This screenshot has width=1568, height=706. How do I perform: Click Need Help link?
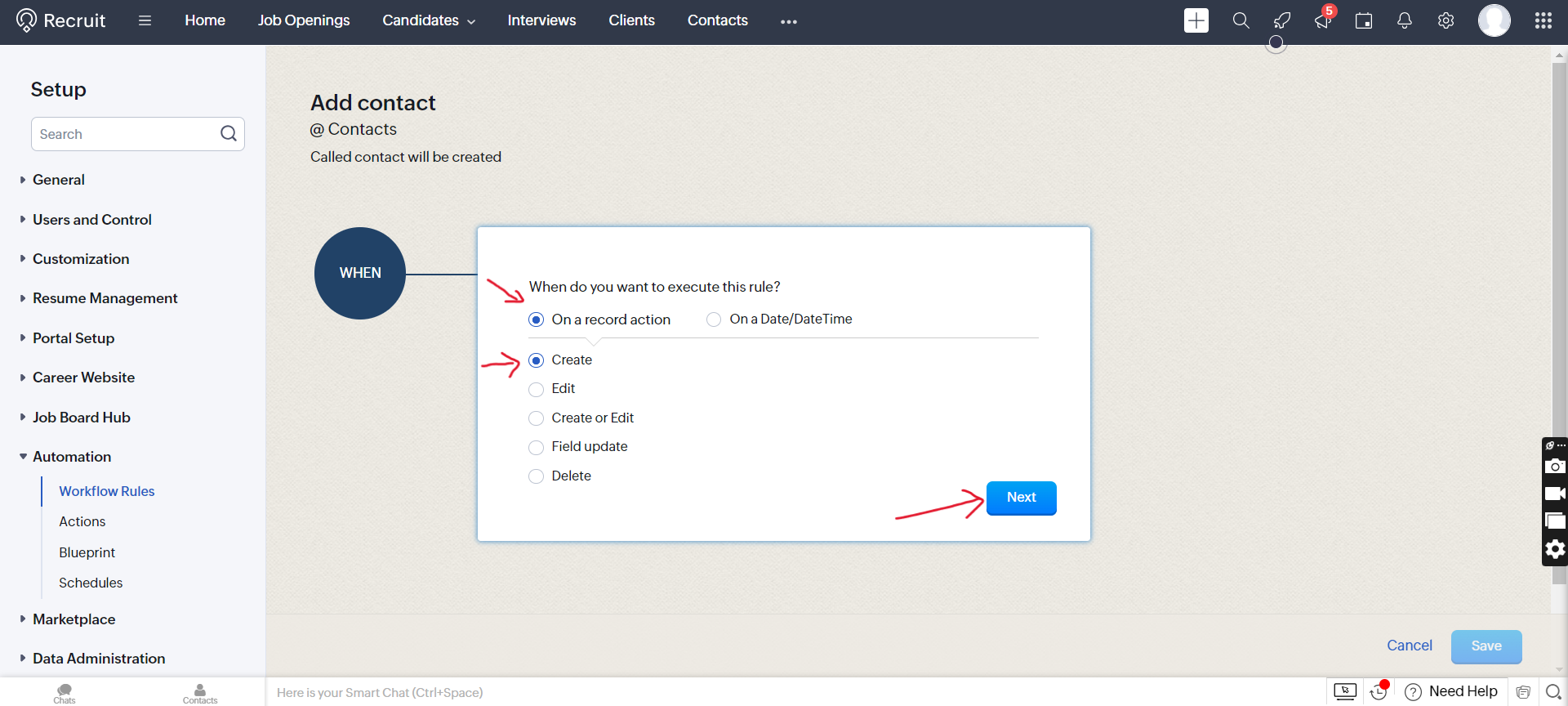pos(1451,691)
